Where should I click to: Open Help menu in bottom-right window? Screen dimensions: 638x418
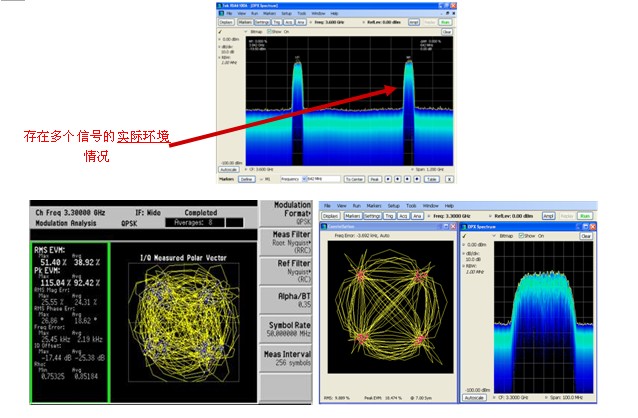pyautogui.click(x=449, y=206)
